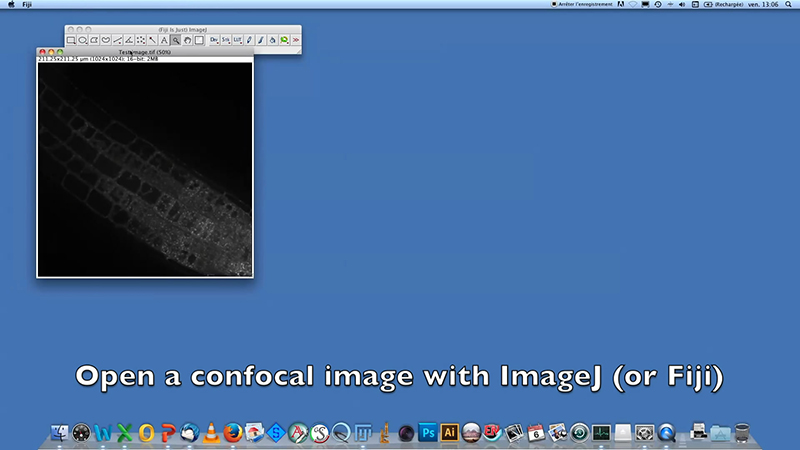Screen dimensions: 800x450
Task: Launch Microsoft PowerPoint from the Dock
Action: 168,433
